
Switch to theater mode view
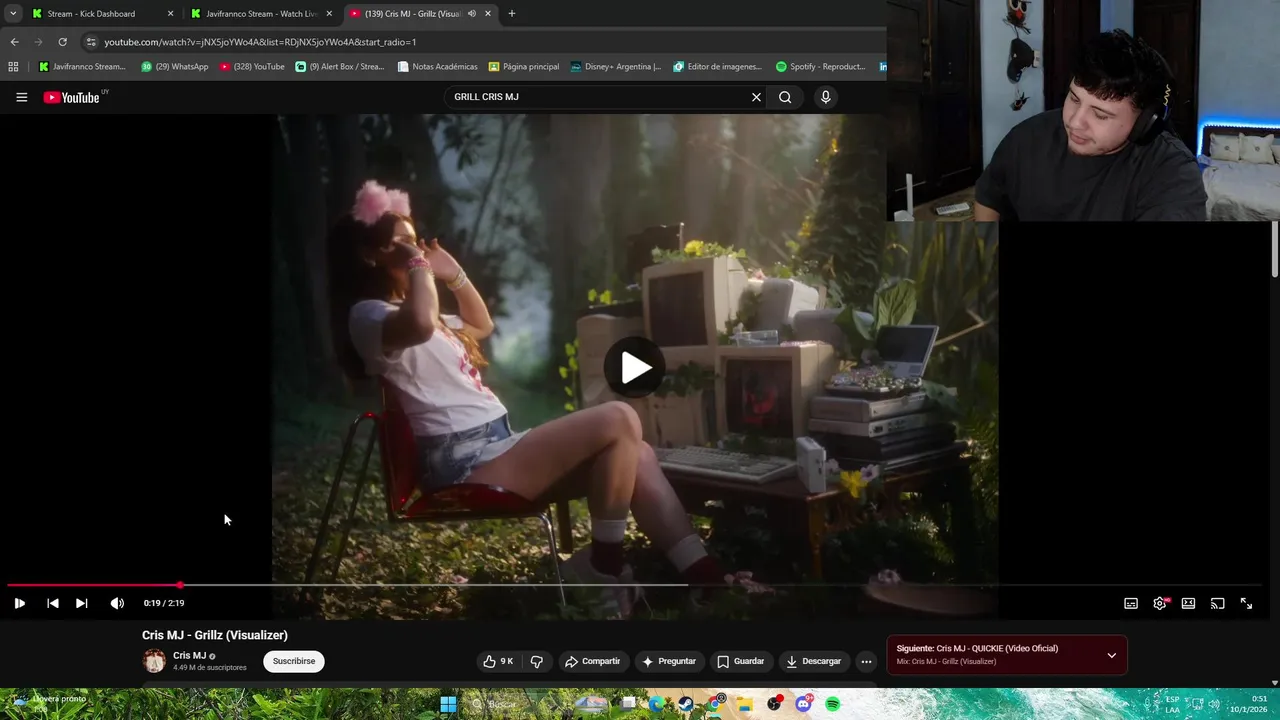click(1188, 603)
